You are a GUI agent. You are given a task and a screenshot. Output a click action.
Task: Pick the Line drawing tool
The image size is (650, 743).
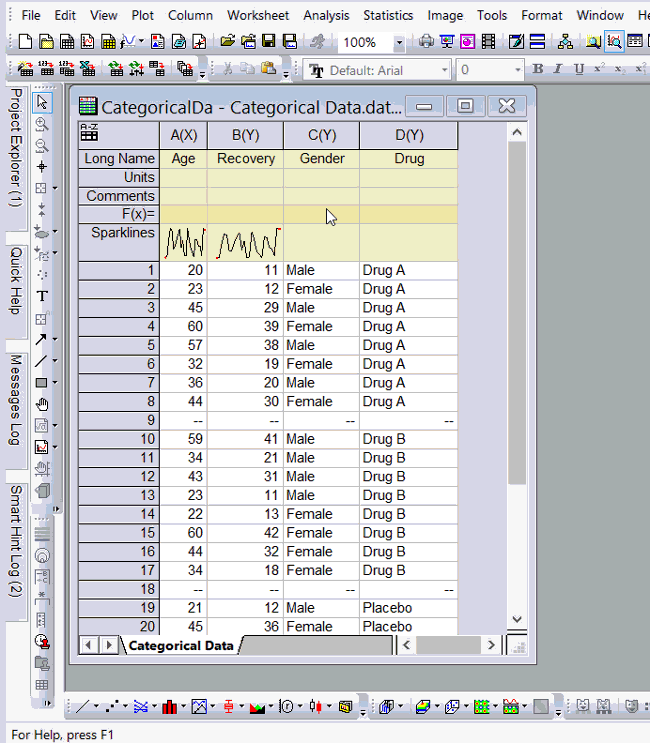point(42,361)
